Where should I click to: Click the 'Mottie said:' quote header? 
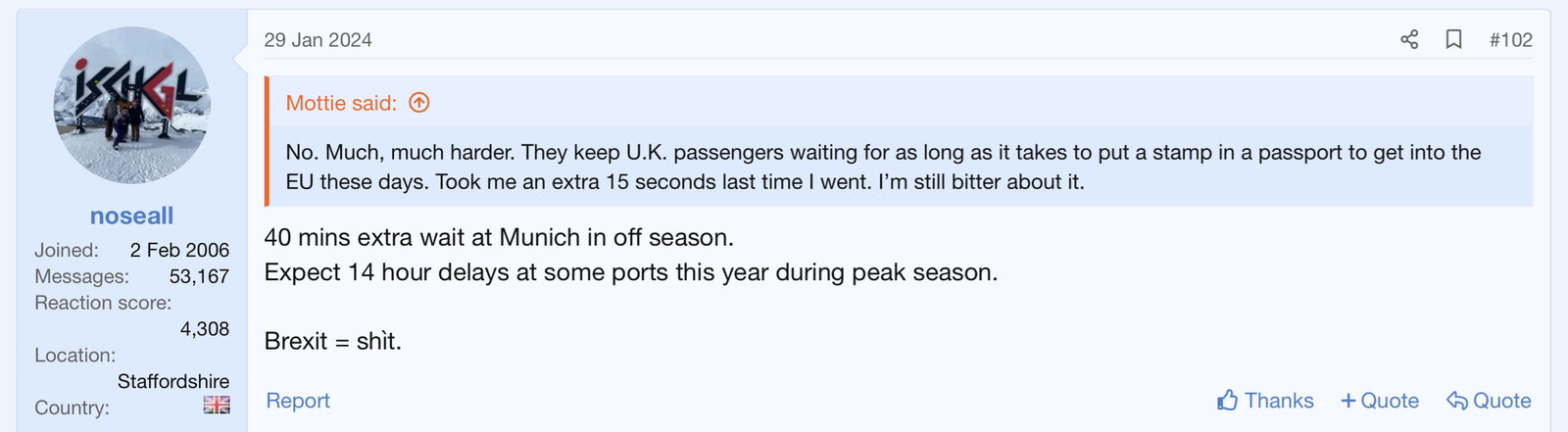341,103
